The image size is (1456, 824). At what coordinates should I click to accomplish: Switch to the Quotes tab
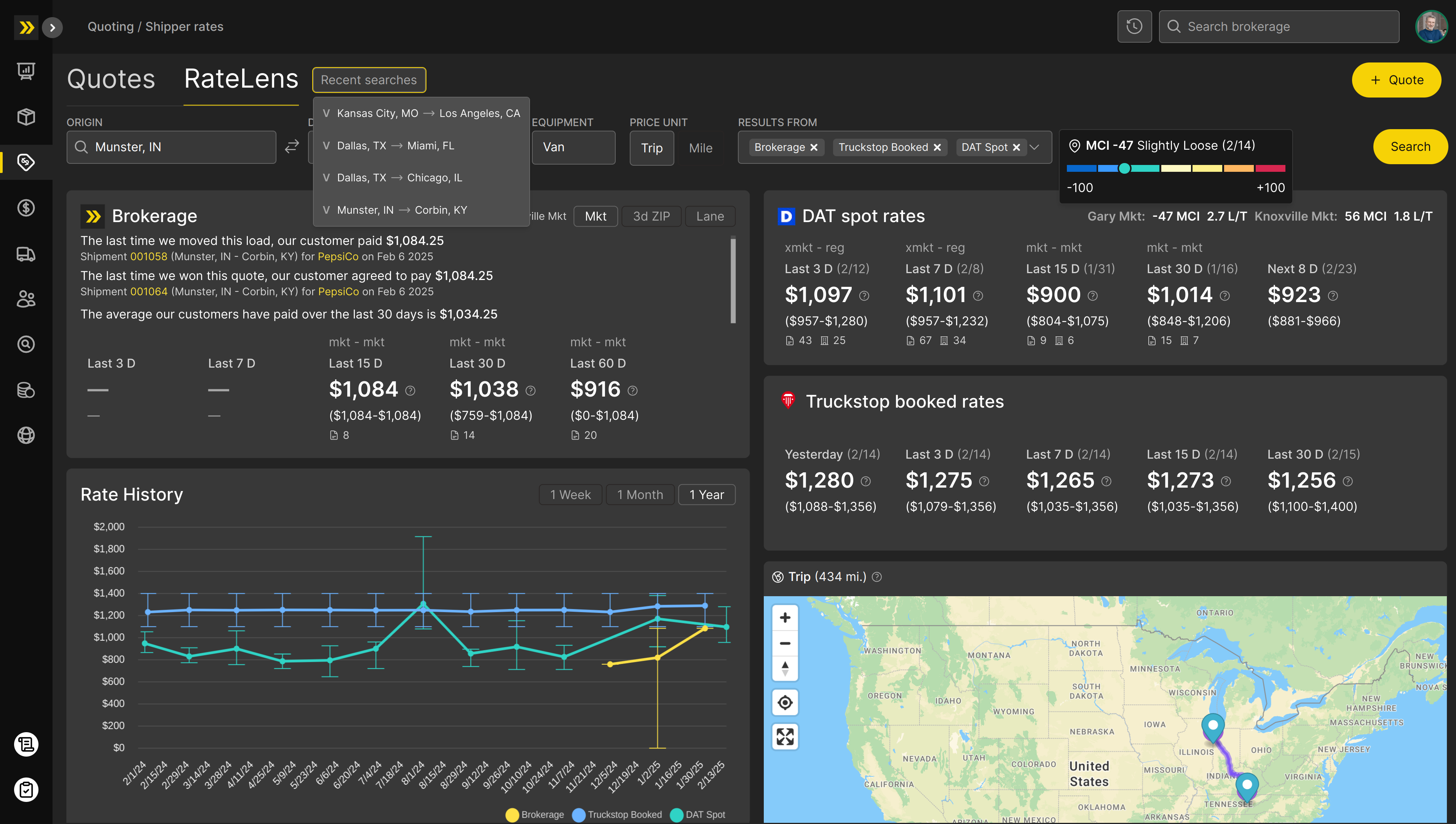111,78
